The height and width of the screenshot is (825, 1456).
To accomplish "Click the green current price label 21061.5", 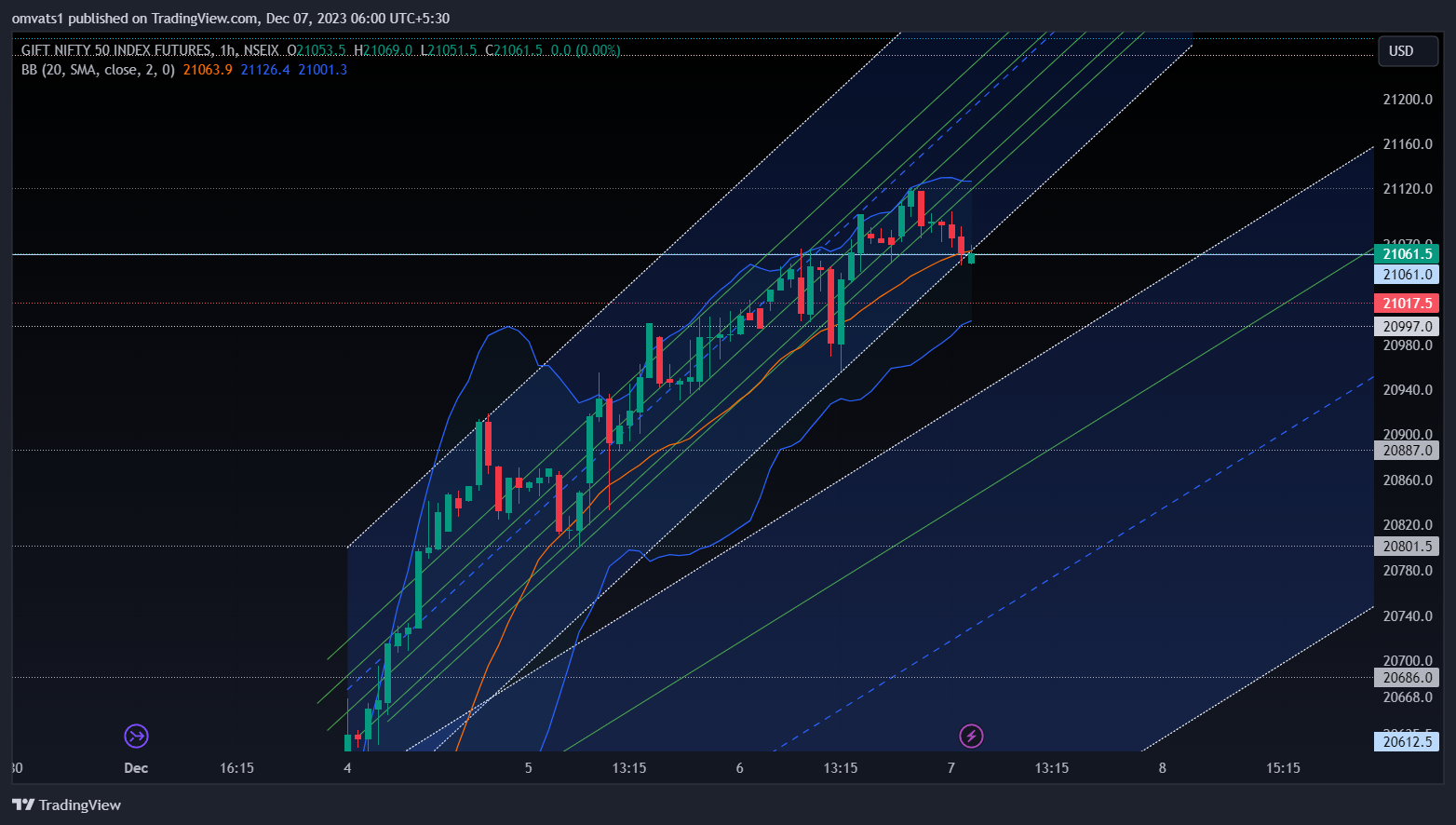I will pos(1407,254).
